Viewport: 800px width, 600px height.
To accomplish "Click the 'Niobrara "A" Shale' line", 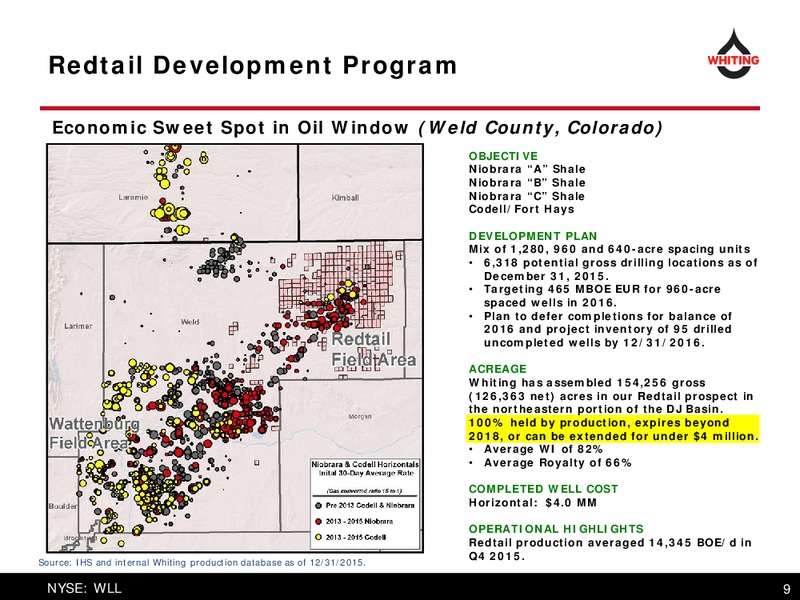I will (527, 169).
